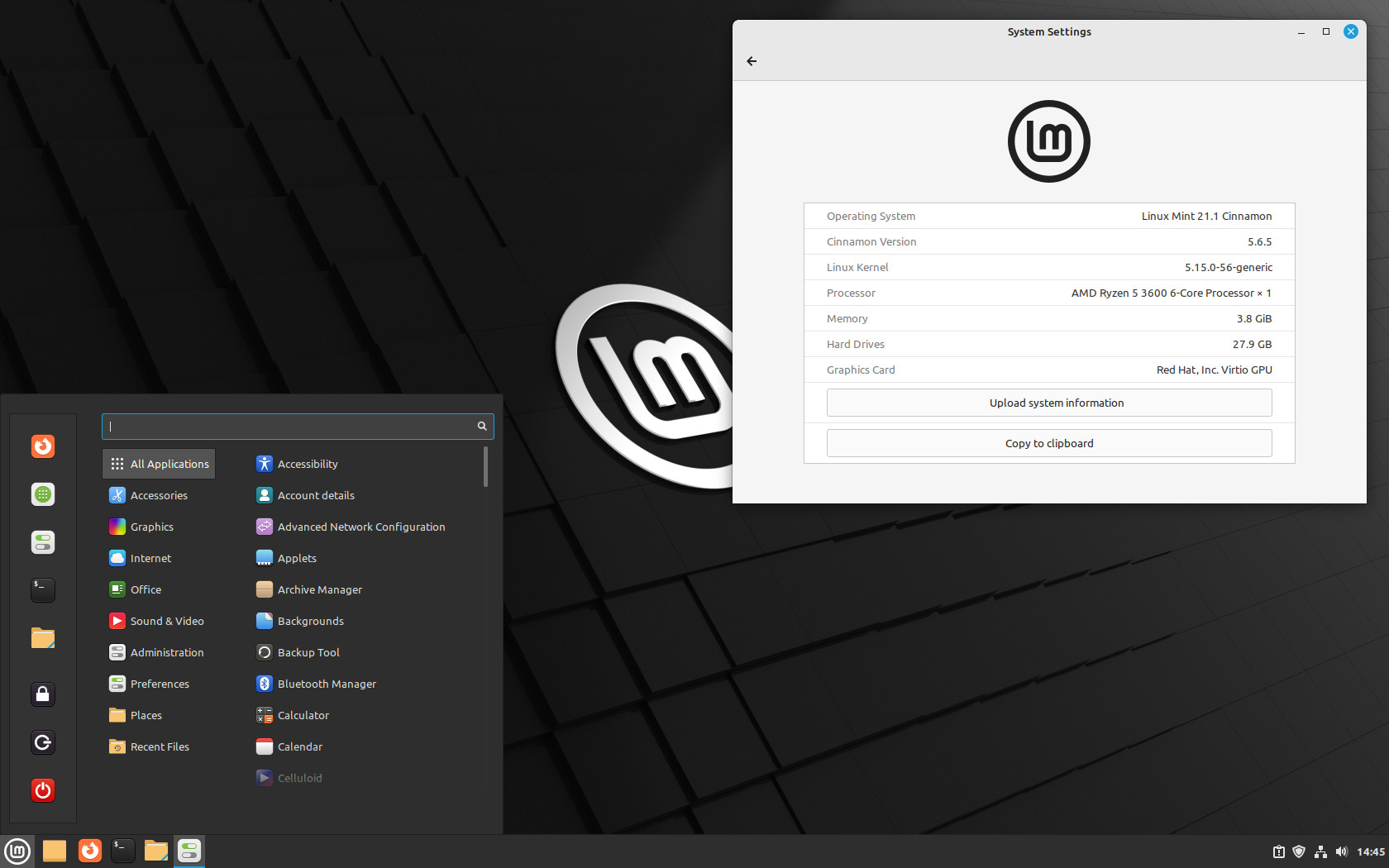This screenshot has width=1389, height=868.
Task: Click 'Linux Mint 21.1 Cinnamon' value
Action: click(x=1206, y=217)
